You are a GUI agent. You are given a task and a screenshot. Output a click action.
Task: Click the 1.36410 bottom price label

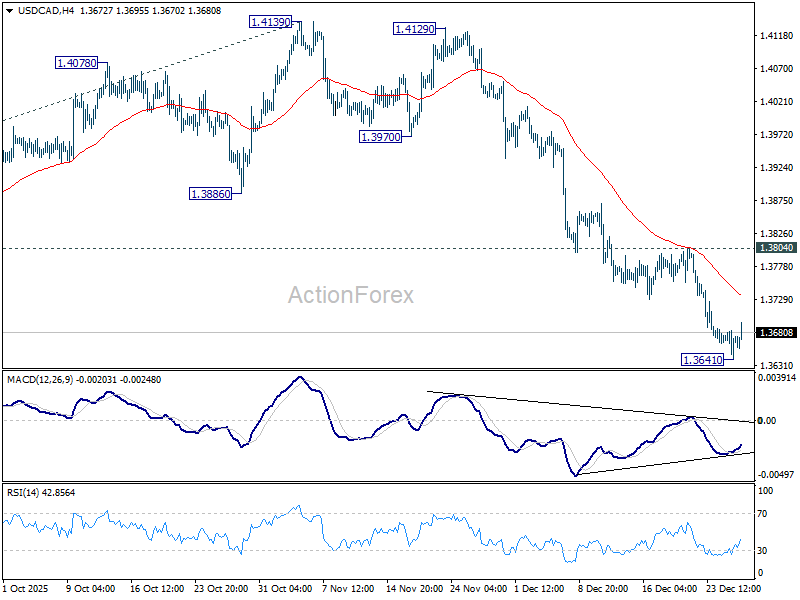[703, 360]
